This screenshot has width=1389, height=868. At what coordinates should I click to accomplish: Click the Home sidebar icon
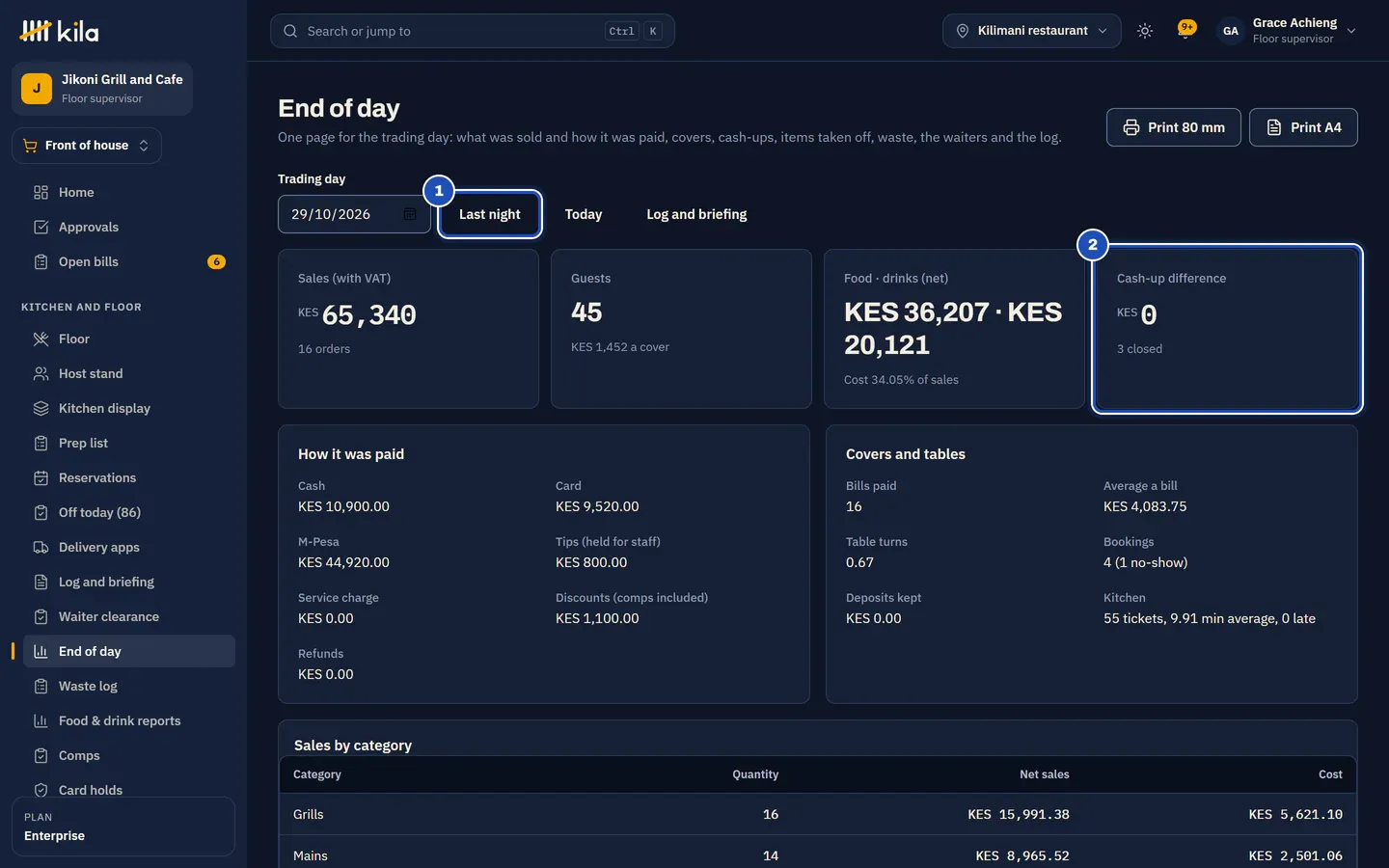pos(41,193)
